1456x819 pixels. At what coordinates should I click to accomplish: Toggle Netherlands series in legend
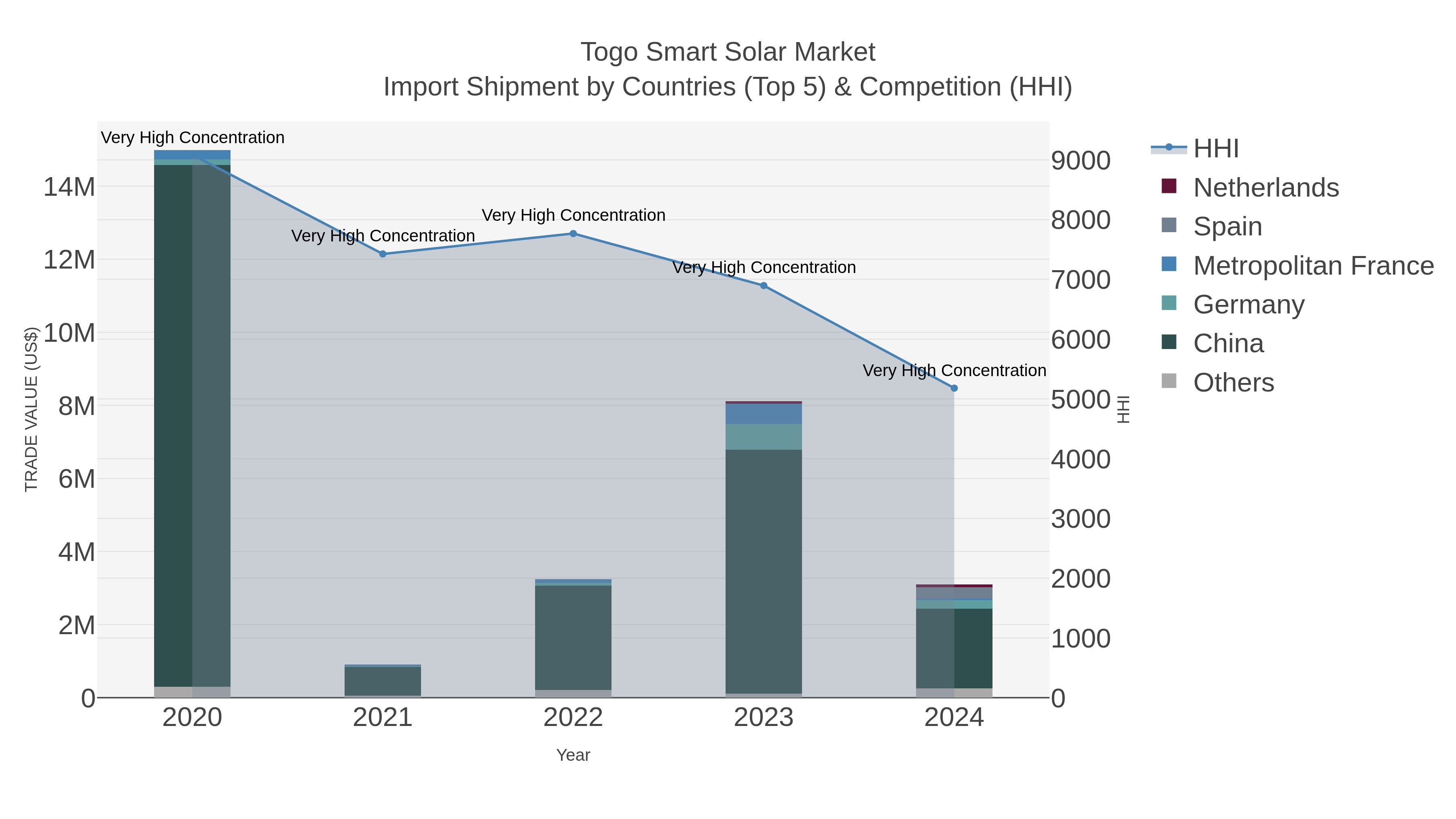[1250, 187]
